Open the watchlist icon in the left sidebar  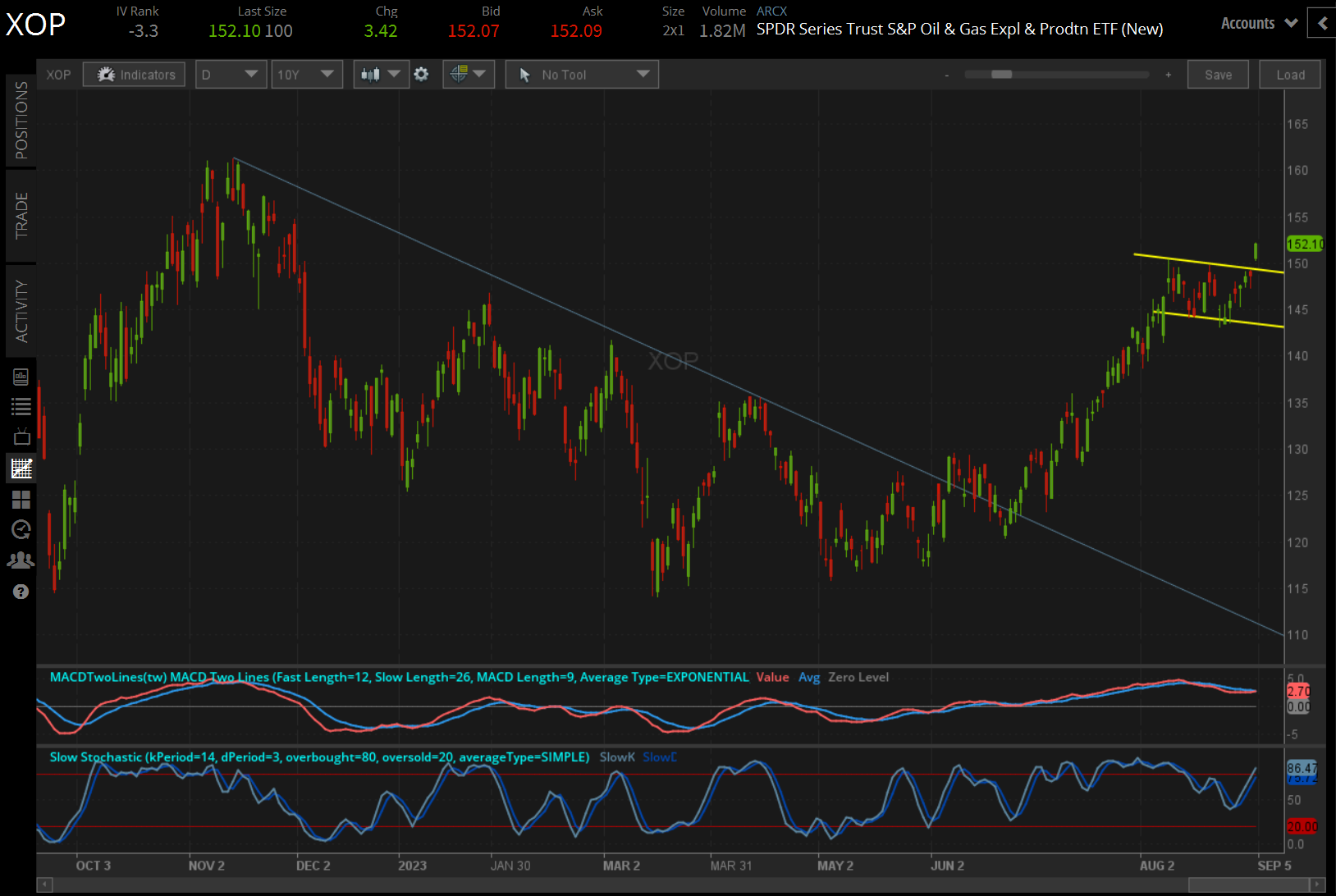[x=21, y=405]
